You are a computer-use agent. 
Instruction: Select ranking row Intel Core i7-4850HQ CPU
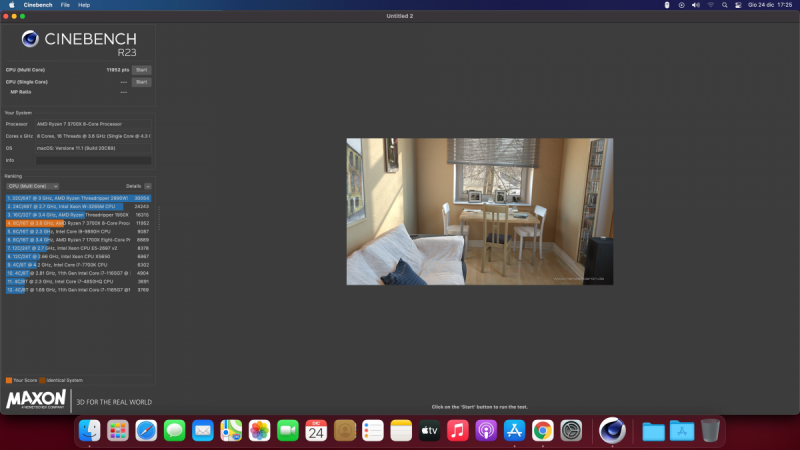coord(78,282)
